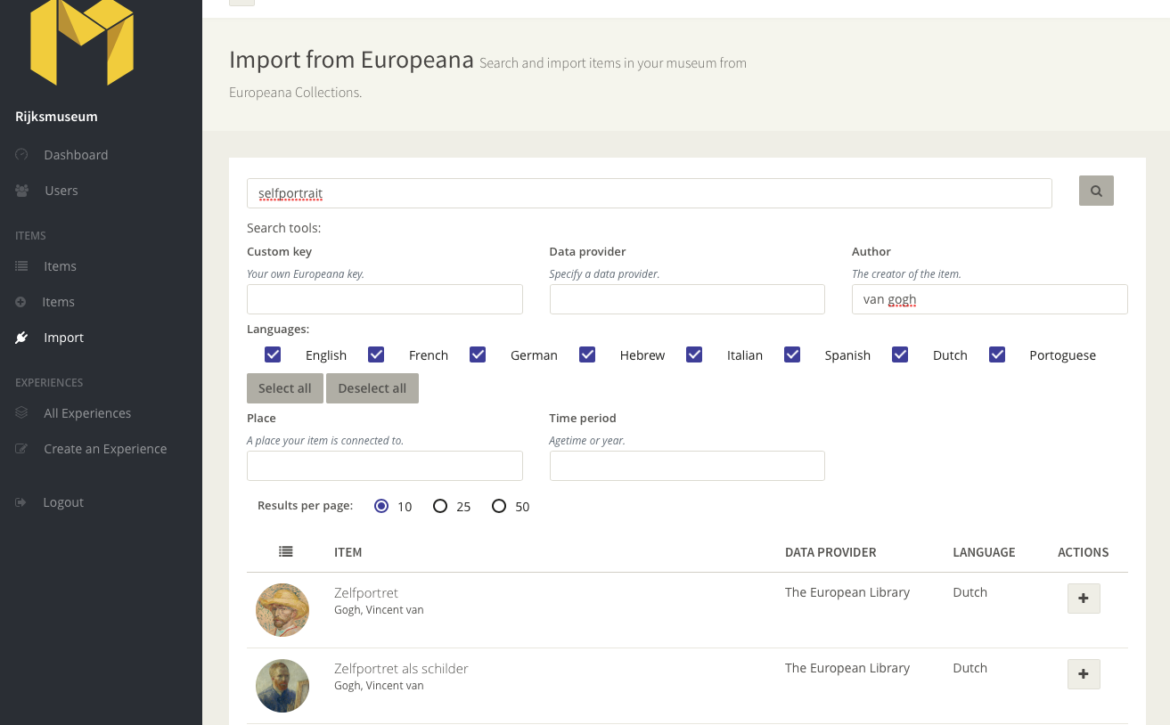Click the straw hat self-portrait thumbnail
The height and width of the screenshot is (725, 1170).
(282, 610)
